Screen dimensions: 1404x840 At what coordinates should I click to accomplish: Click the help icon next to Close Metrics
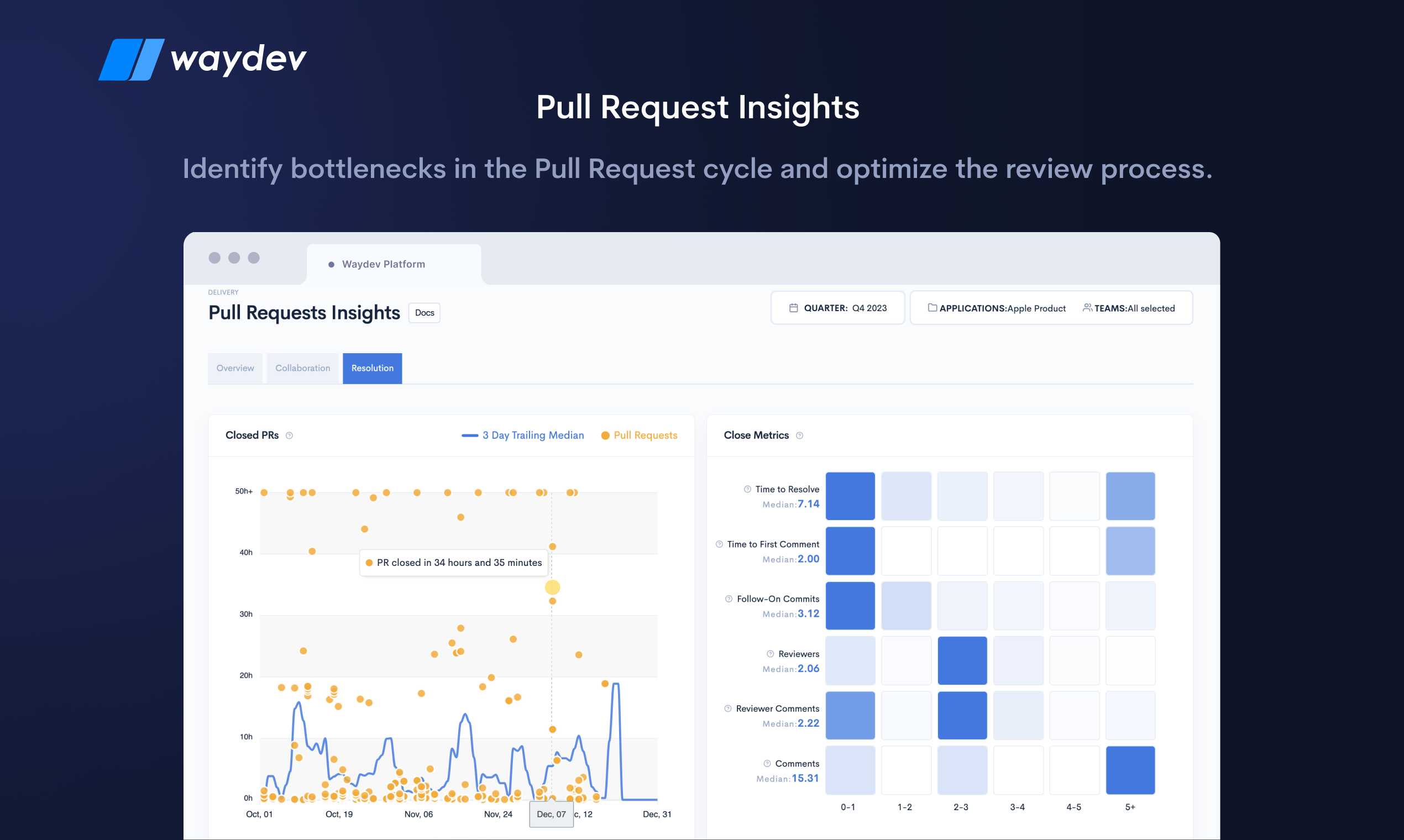[799, 435]
